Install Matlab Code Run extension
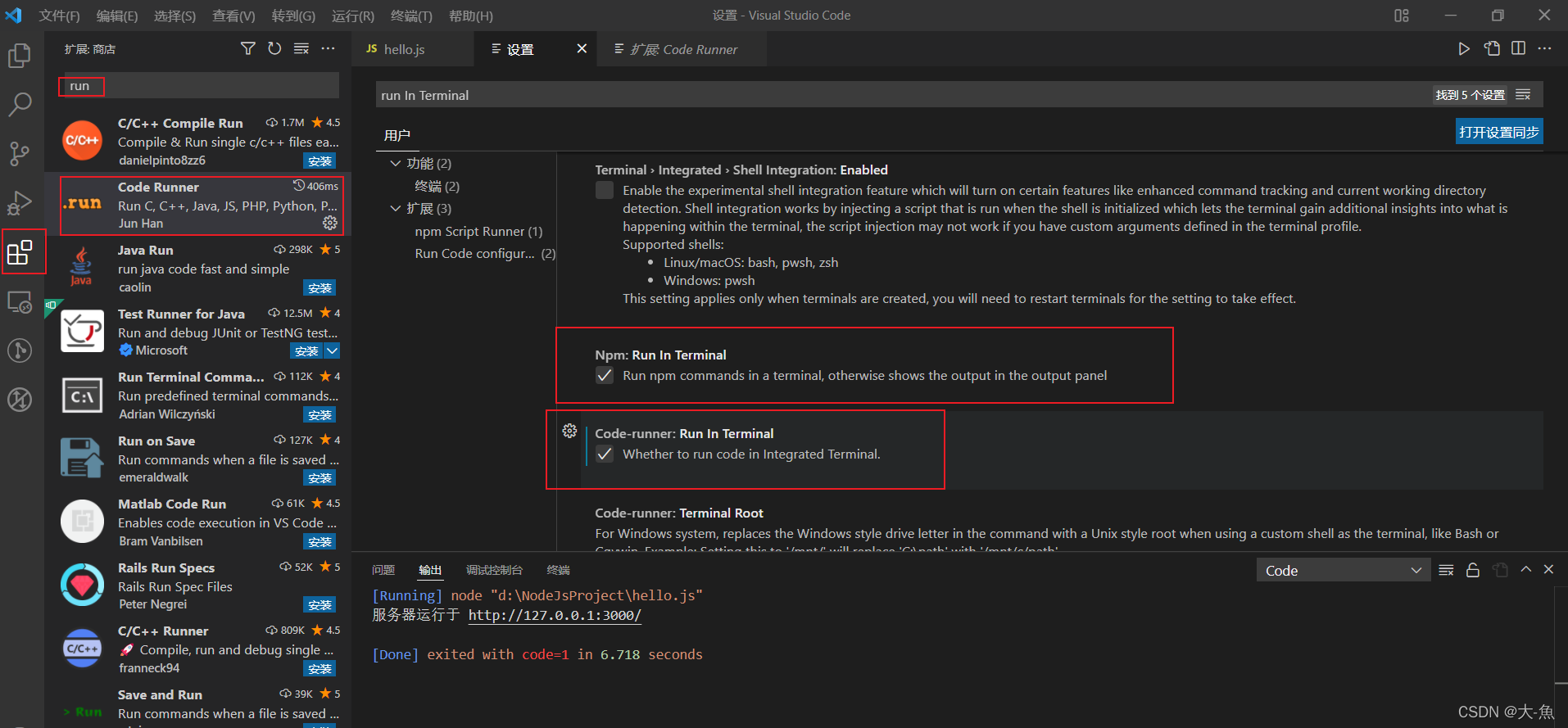Viewport: 1568px width, 728px height. click(319, 542)
